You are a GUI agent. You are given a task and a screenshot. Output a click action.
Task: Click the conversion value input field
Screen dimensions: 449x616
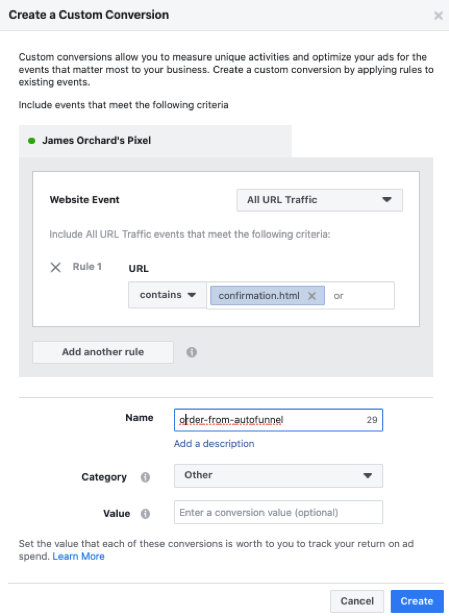click(278, 512)
